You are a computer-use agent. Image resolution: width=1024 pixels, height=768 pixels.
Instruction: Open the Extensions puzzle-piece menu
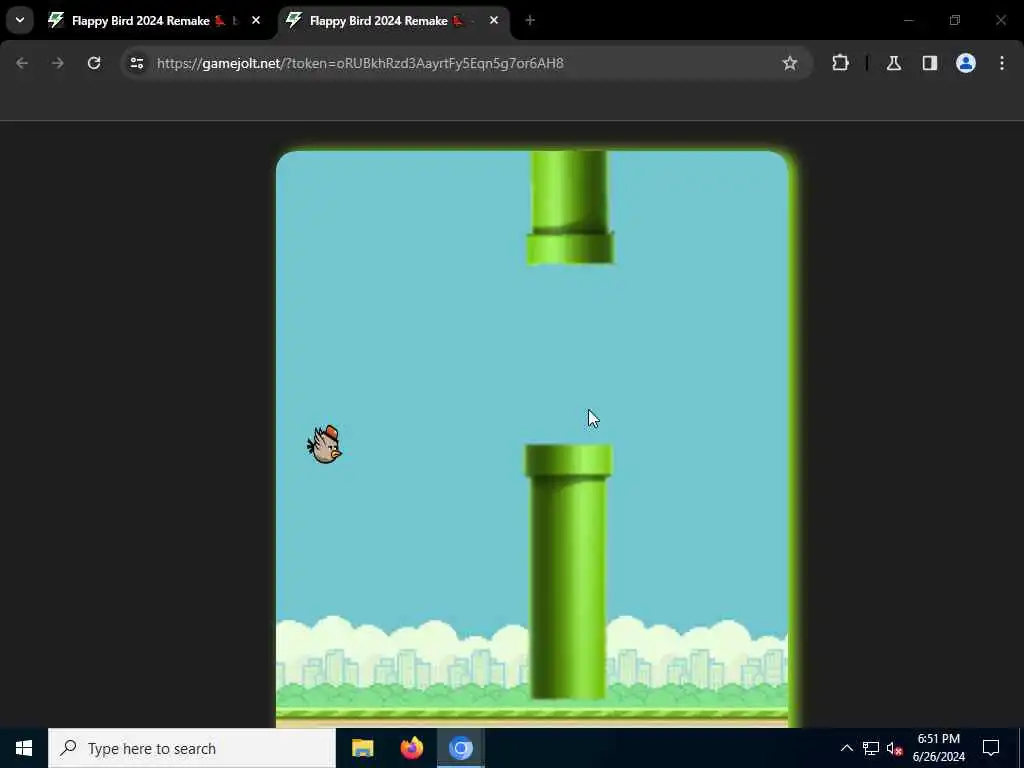coord(840,63)
